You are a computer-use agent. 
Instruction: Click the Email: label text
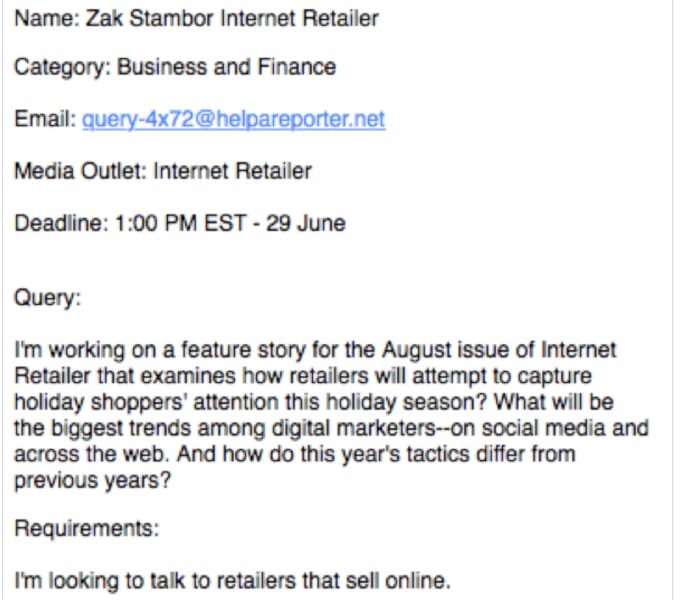click(46, 119)
